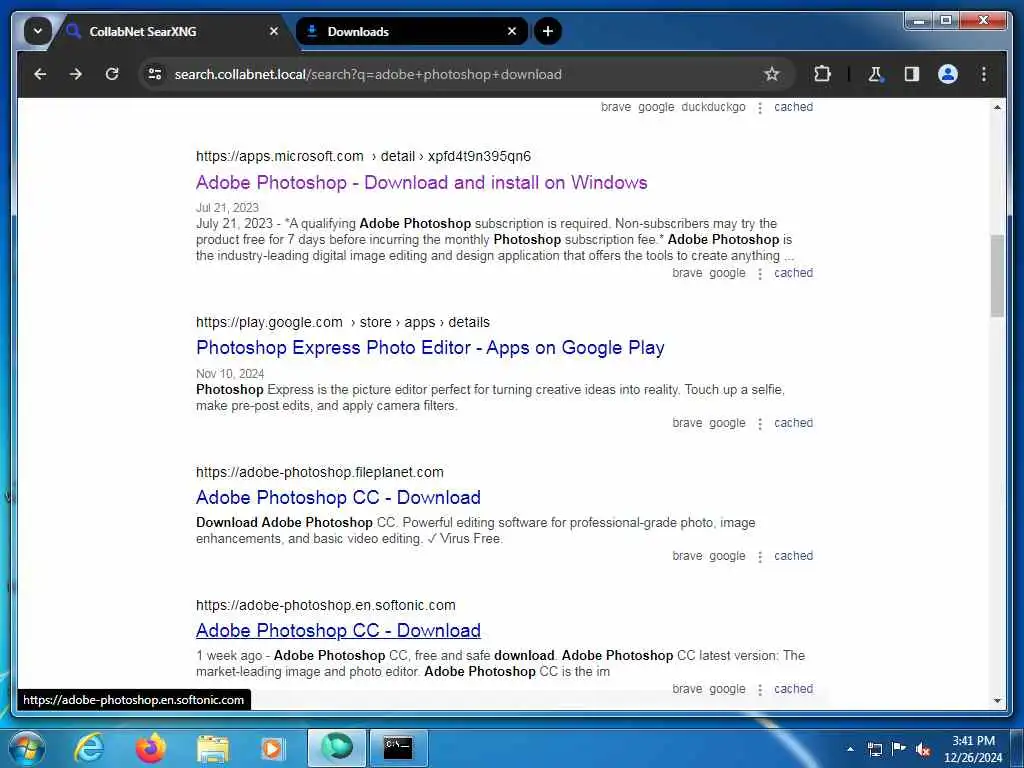The width and height of the screenshot is (1024, 768).
Task: Expand options dots for Google Play result
Action: pos(760,424)
